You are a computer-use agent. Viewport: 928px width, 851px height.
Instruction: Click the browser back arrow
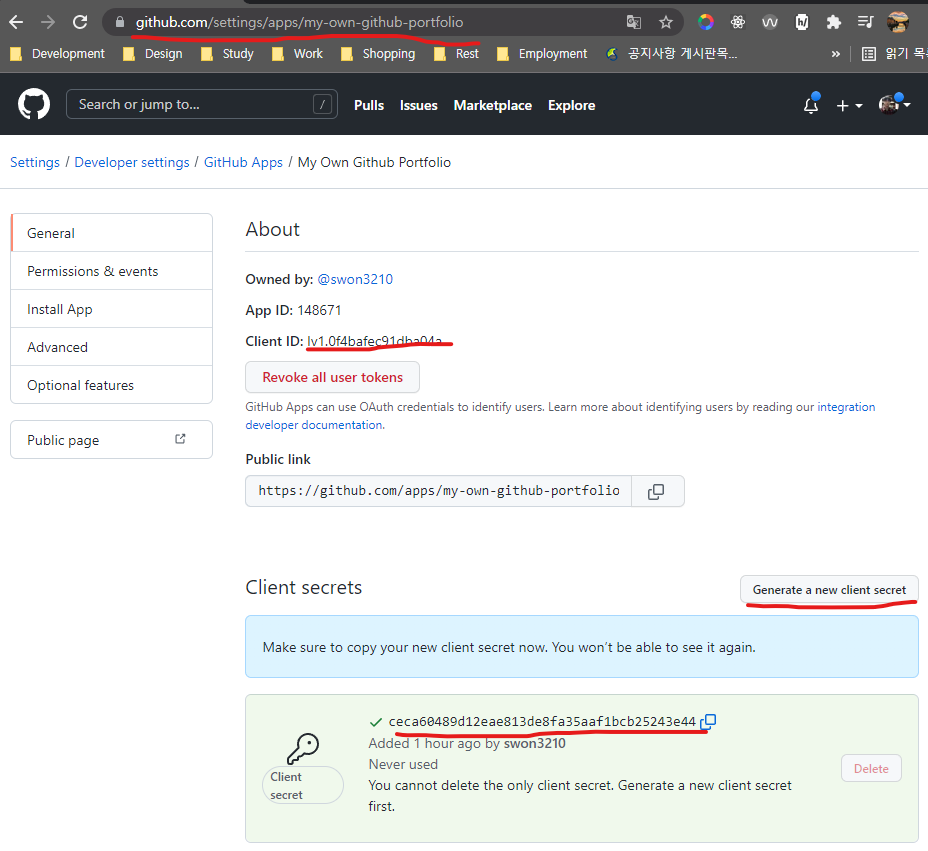tap(16, 22)
